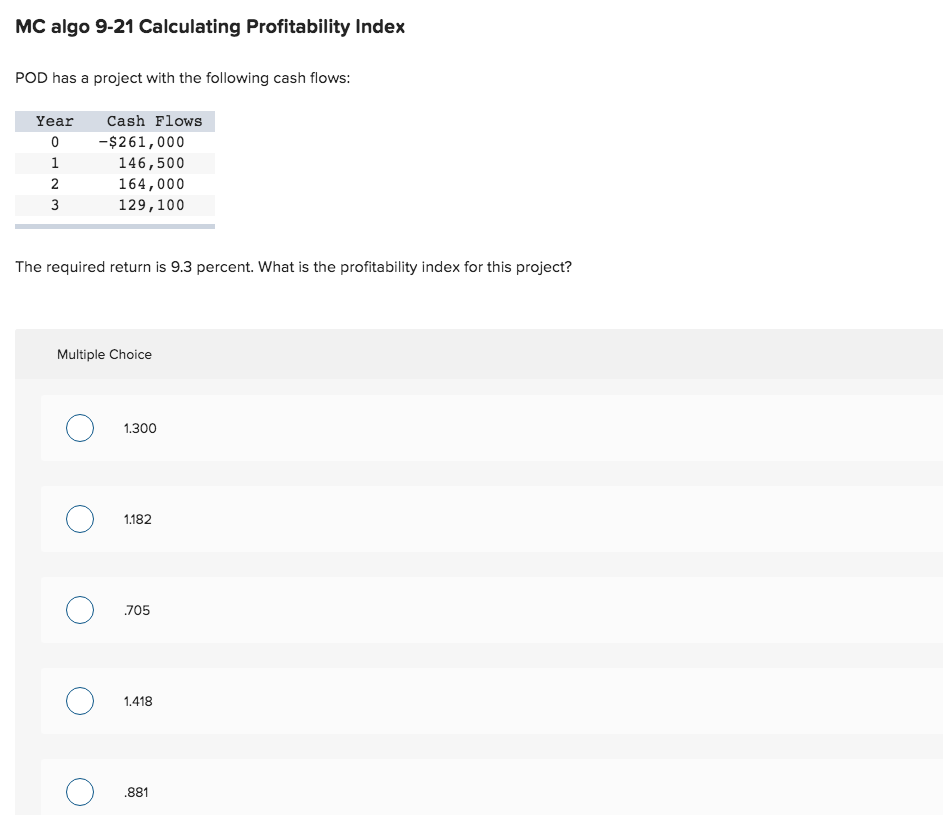The width and height of the screenshot is (943, 815).
Task: Click the Year 3 row showing 129,100
Action: 115,205
